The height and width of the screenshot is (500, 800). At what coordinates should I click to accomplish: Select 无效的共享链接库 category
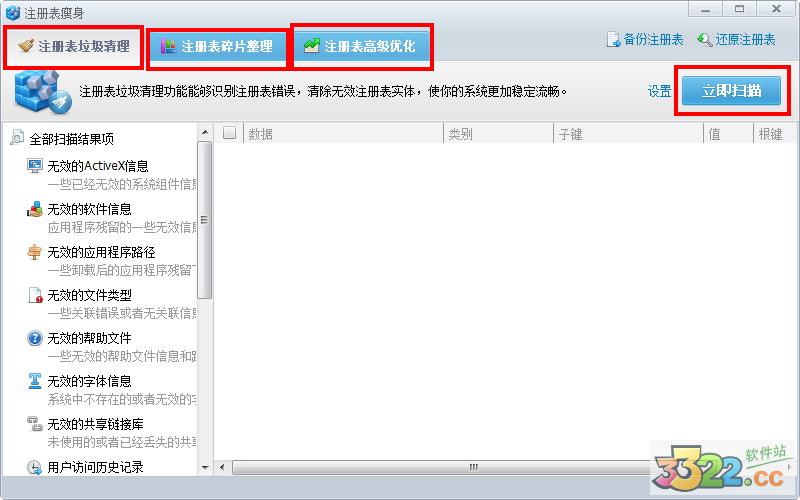(95, 424)
